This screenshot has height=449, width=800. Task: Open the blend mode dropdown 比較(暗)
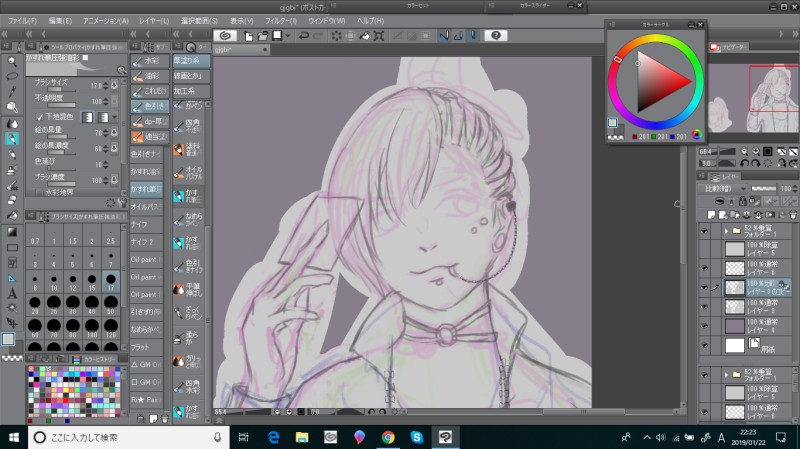point(722,188)
